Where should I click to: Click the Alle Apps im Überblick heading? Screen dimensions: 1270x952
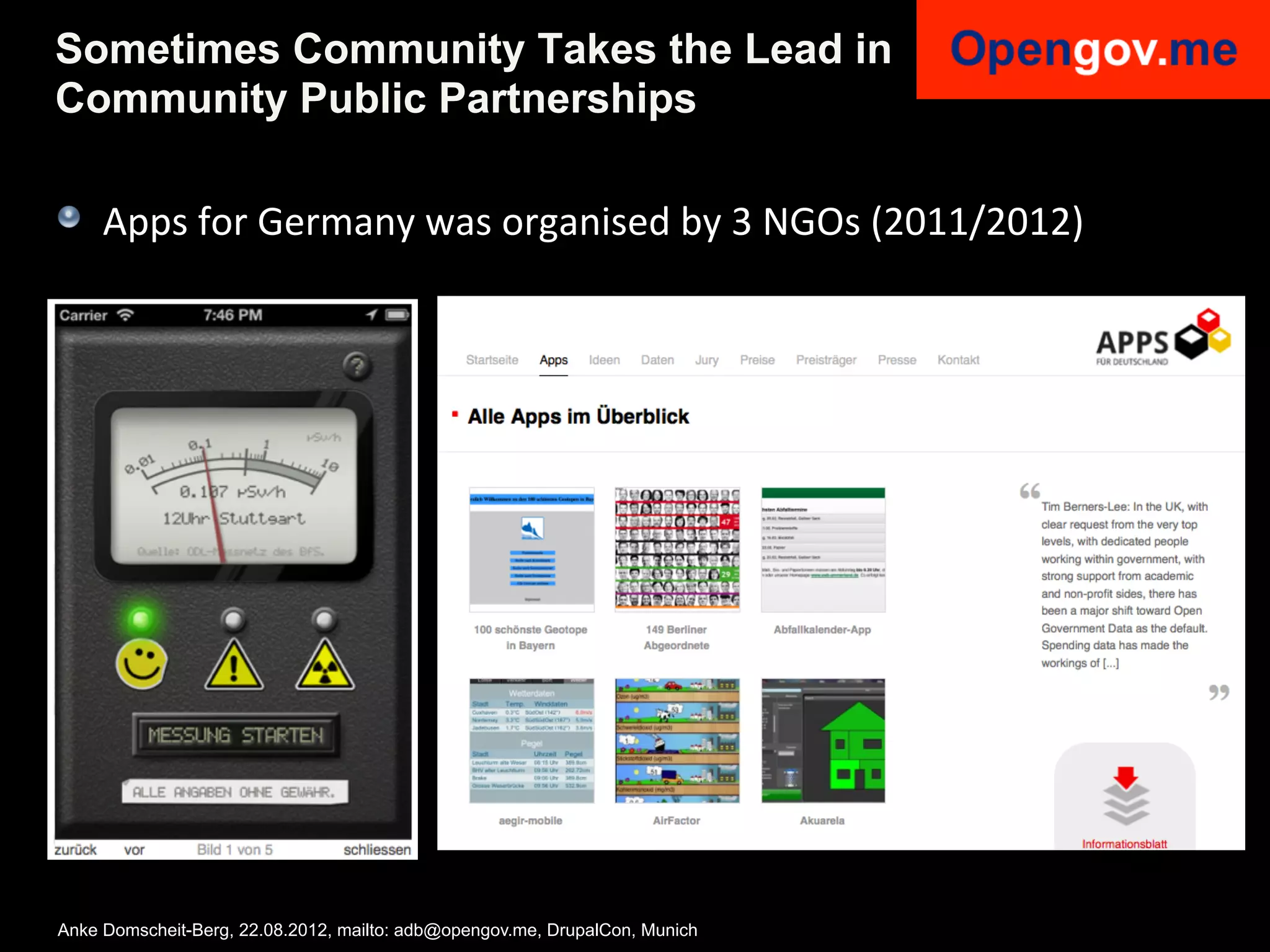coord(578,416)
